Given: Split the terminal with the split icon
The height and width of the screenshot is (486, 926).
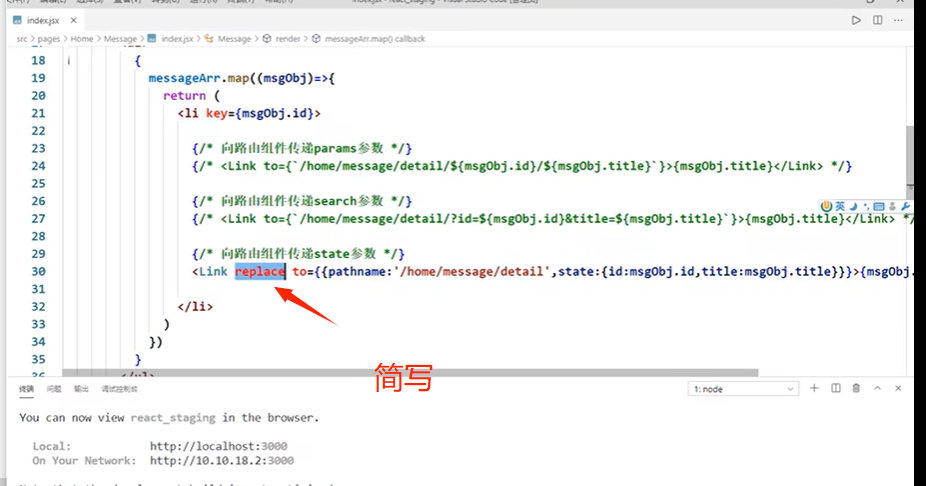Looking at the screenshot, I should pos(836,388).
